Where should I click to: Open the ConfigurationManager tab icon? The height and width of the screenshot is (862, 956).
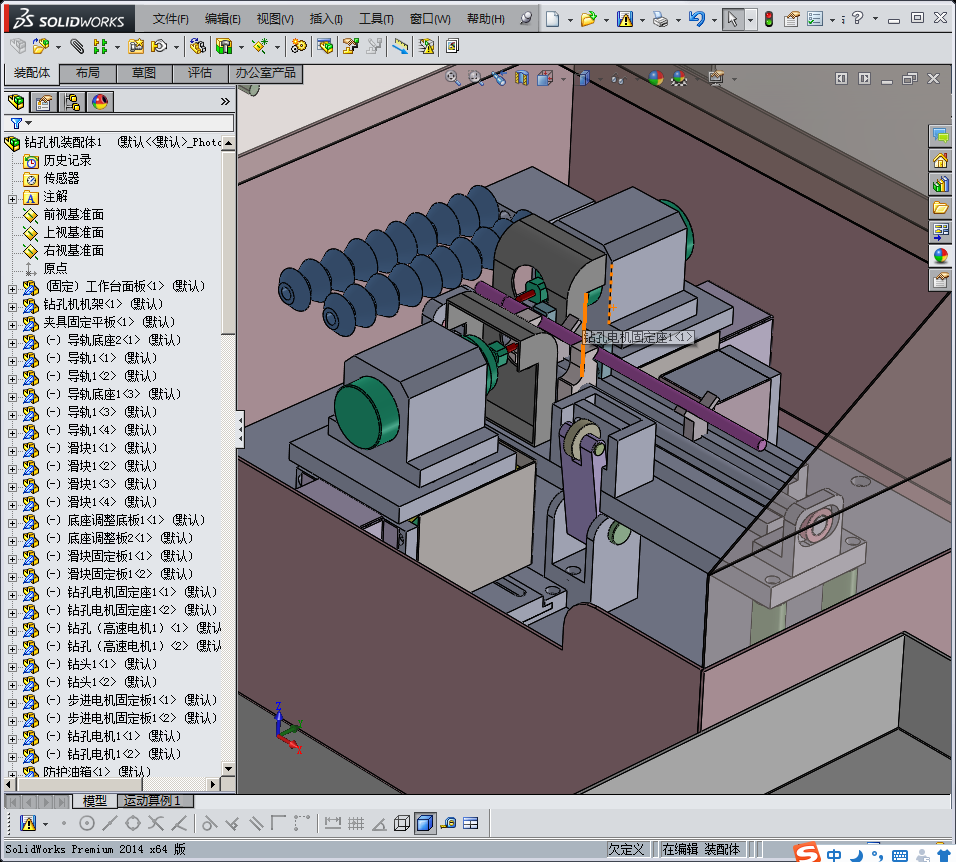coord(73,102)
